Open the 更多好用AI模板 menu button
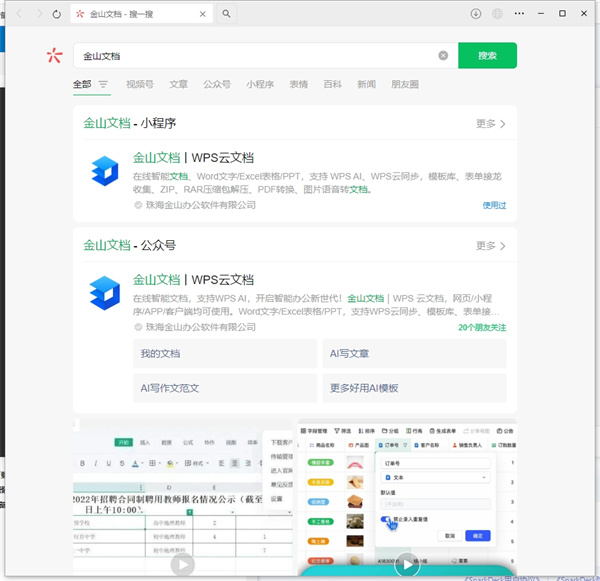Image resolution: width=600 pixels, height=581 pixels. (414, 388)
